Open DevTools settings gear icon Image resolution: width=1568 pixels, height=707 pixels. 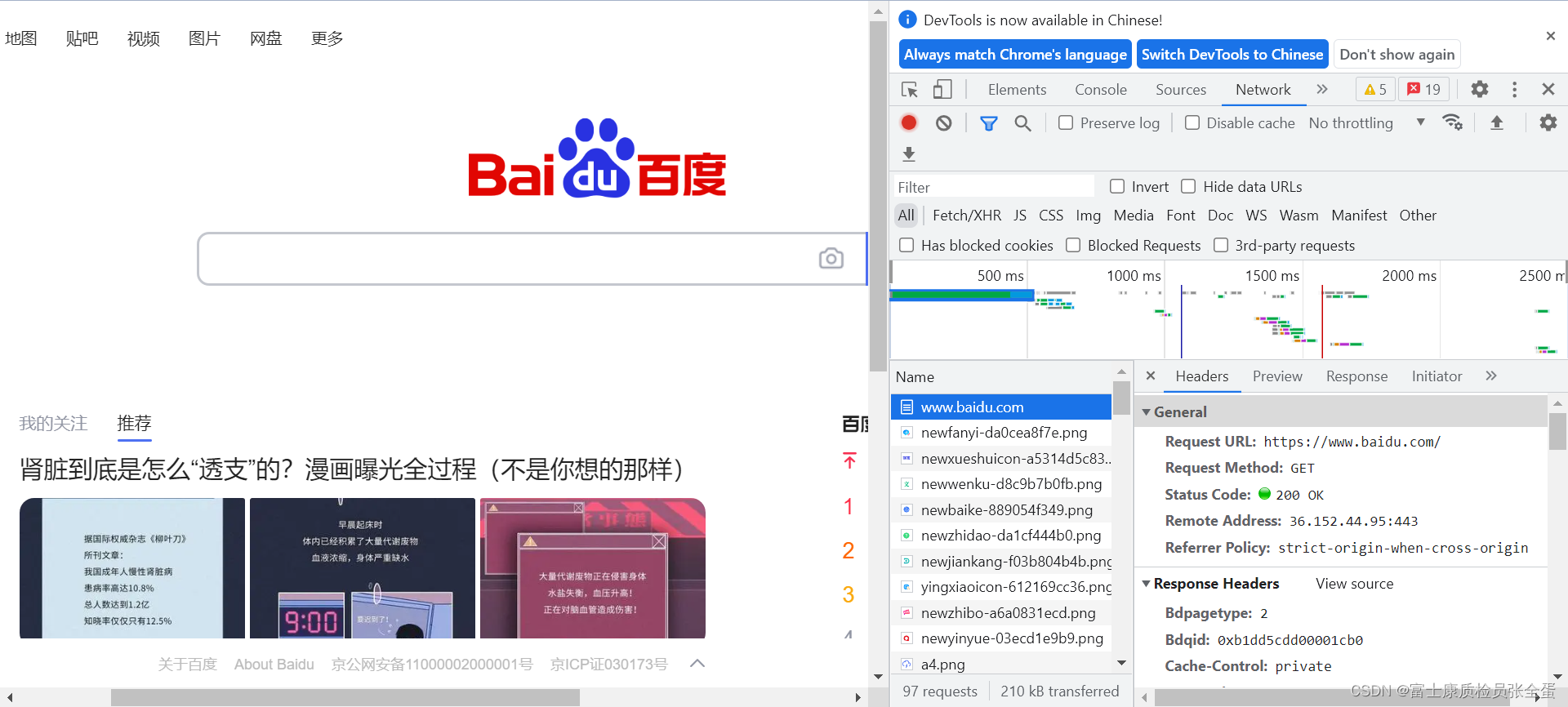(x=1480, y=89)
